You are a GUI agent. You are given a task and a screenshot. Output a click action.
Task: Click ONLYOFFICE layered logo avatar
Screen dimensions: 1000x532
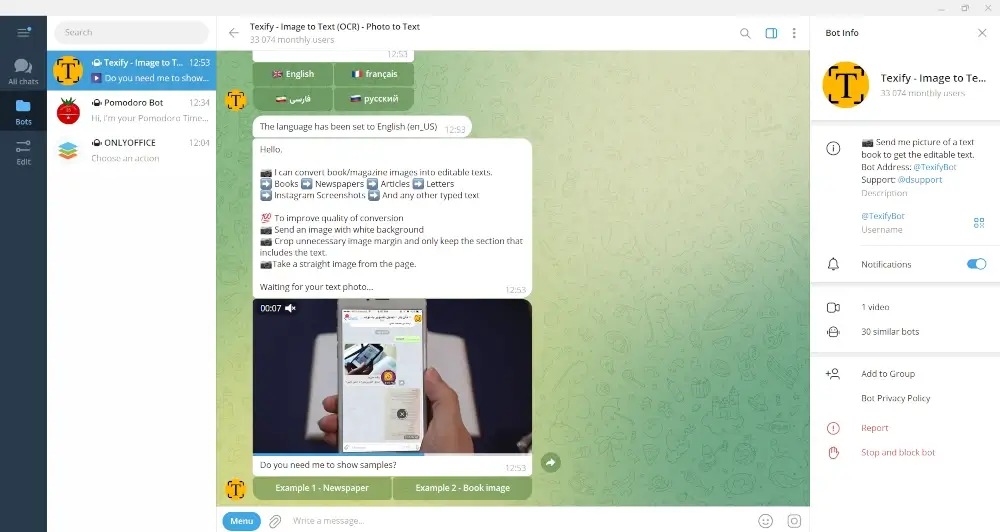pyautogui.click(x=68, y=151)
